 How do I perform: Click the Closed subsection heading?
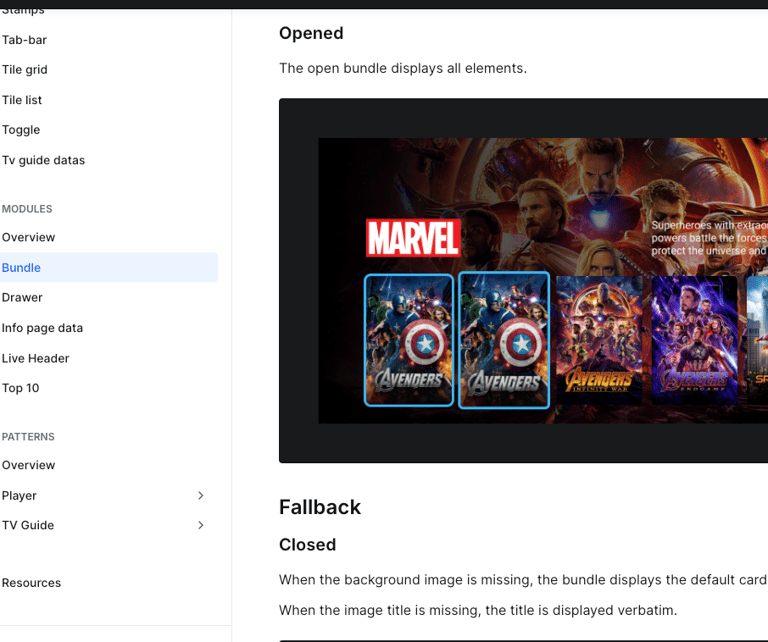pyautogui.click(x=308, y=545)
